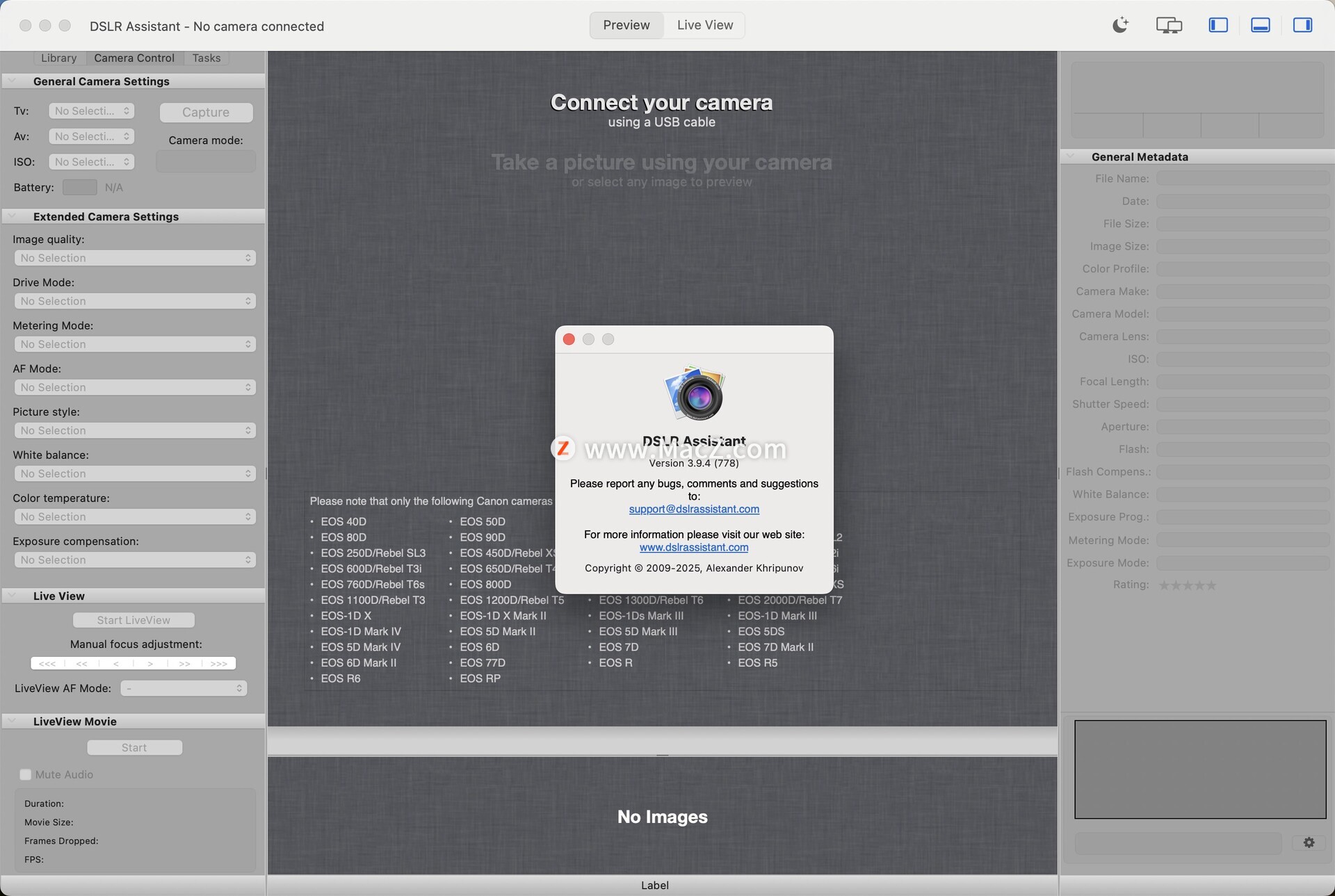Click the Shutter Speed metadata field
Viewport: 1335px width, 896px height.
(1243, 404)
